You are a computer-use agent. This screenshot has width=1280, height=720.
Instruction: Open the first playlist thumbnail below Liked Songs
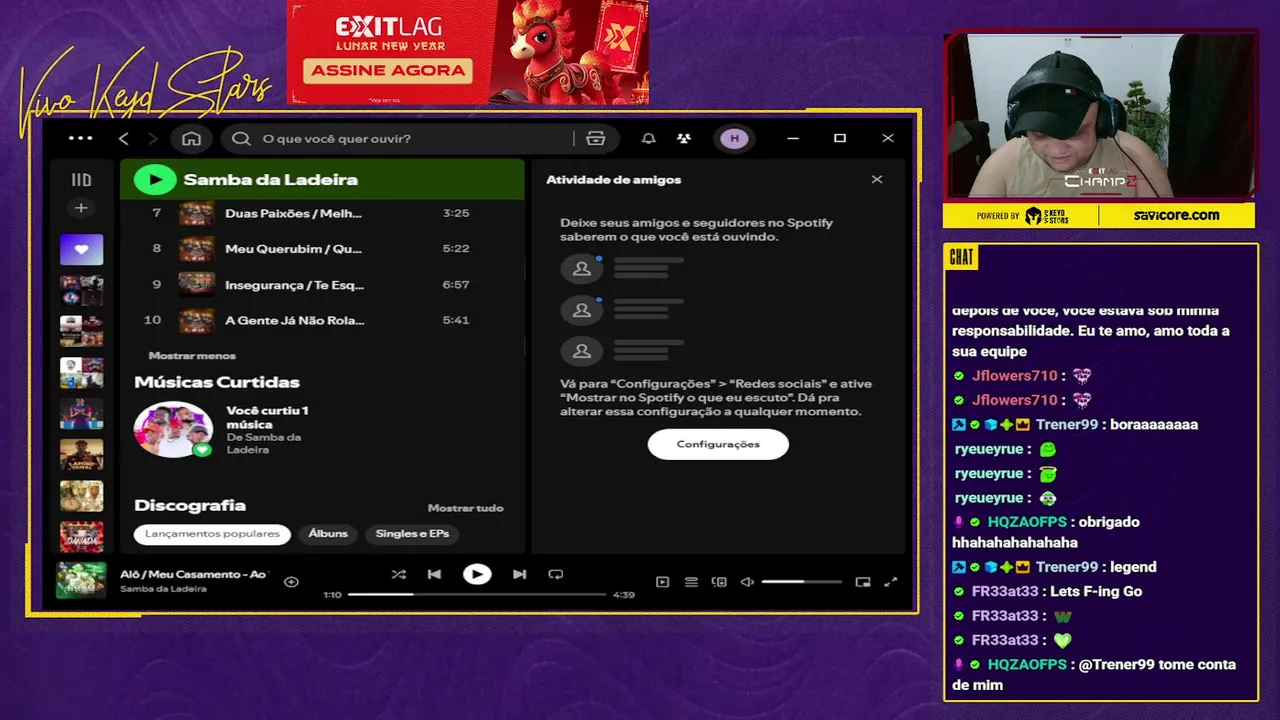click(x=81, y=291)
